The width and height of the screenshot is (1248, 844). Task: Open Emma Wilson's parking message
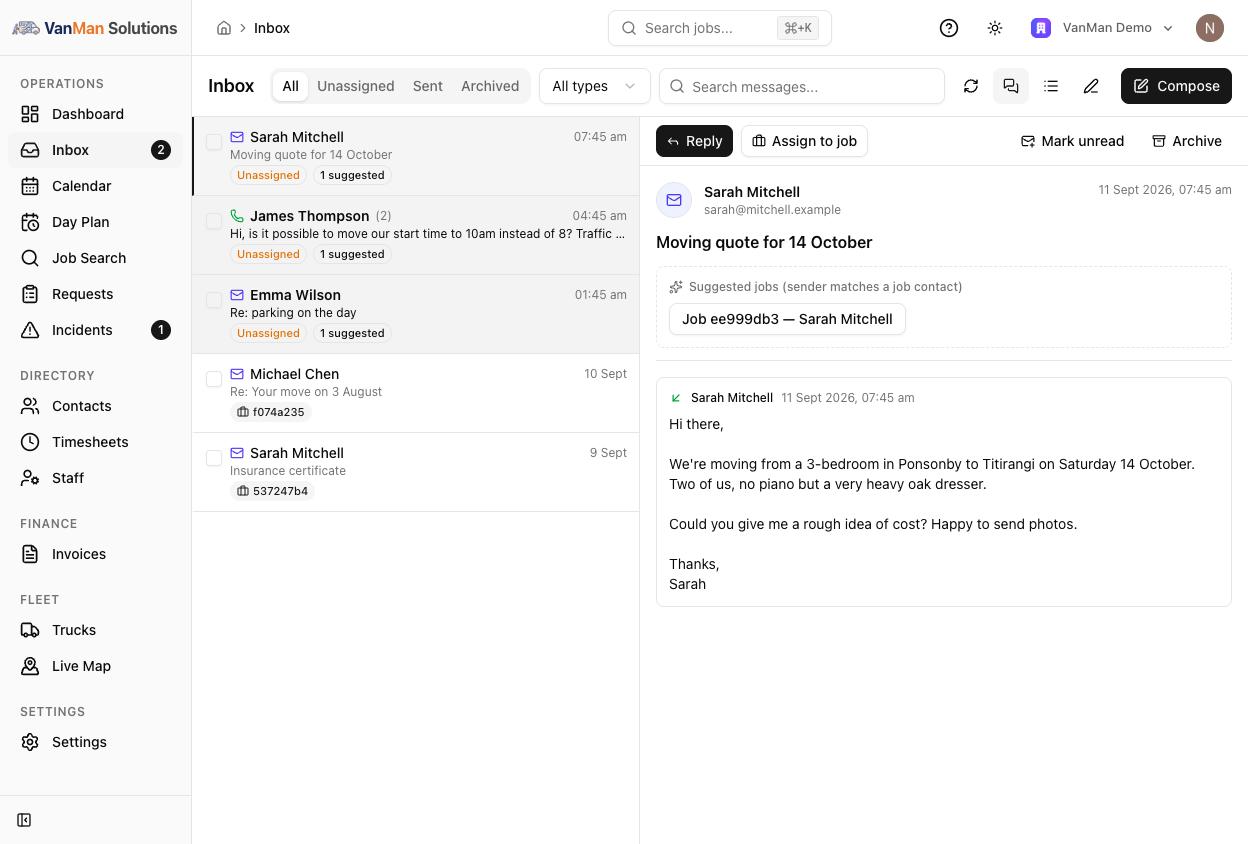pos(416,314)
